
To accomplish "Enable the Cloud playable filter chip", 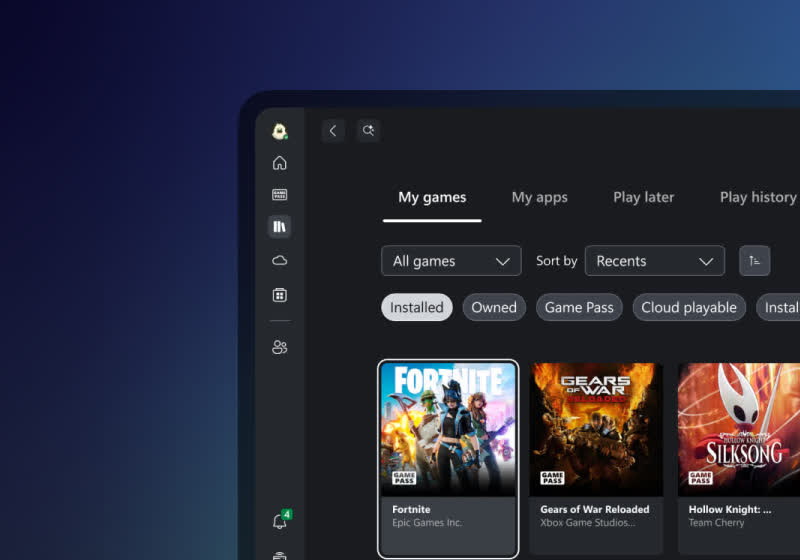I will point(688,307).
